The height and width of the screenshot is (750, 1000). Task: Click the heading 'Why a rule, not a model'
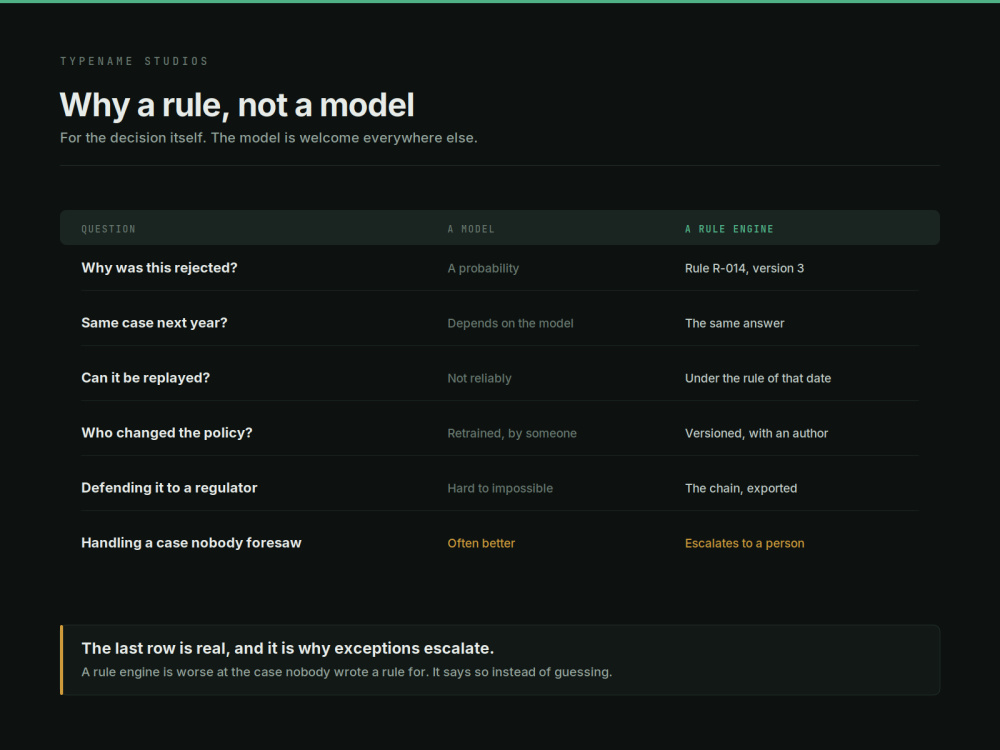pos(237,105)
